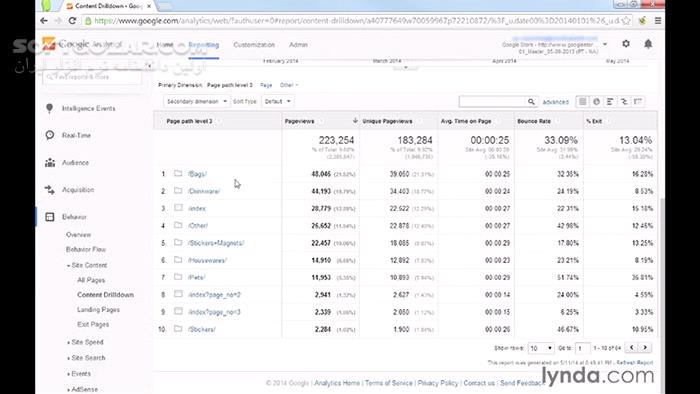This screenshot has height=394, width=700.
Task: Click the browser back arrow
Action: pos(44,21)
